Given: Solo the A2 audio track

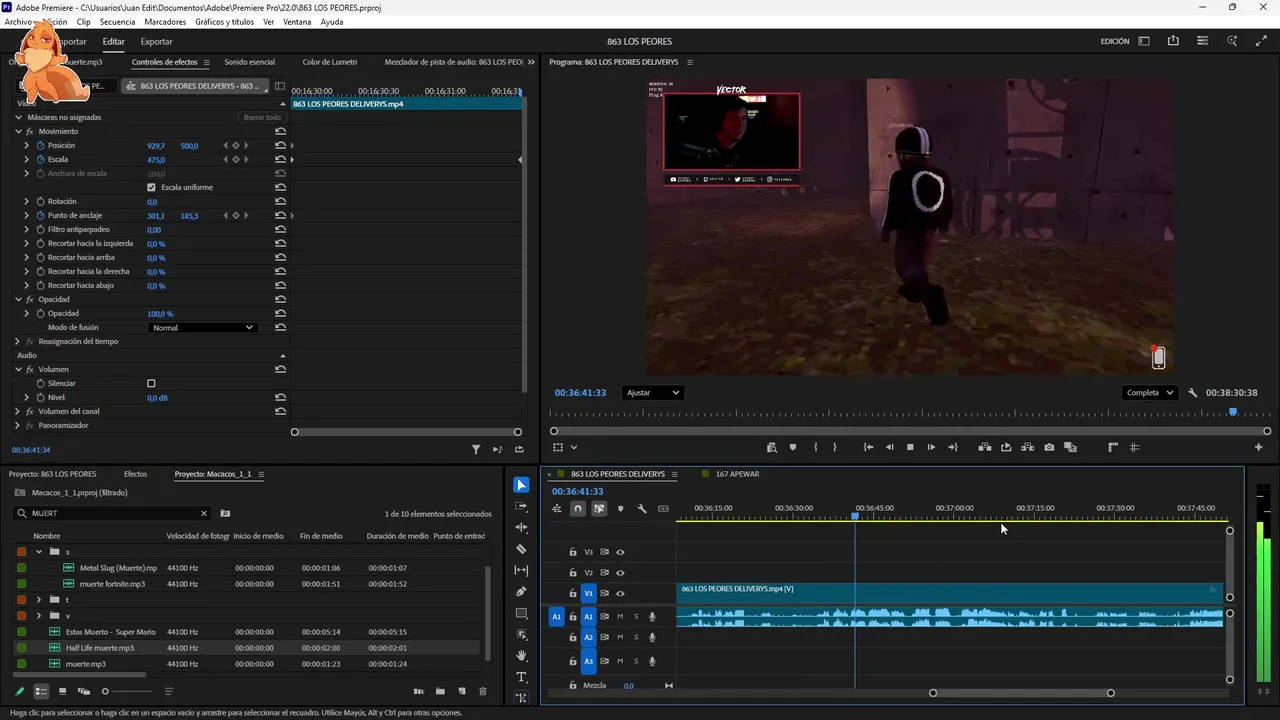Looking at the screenshot, I should (636, 638).
